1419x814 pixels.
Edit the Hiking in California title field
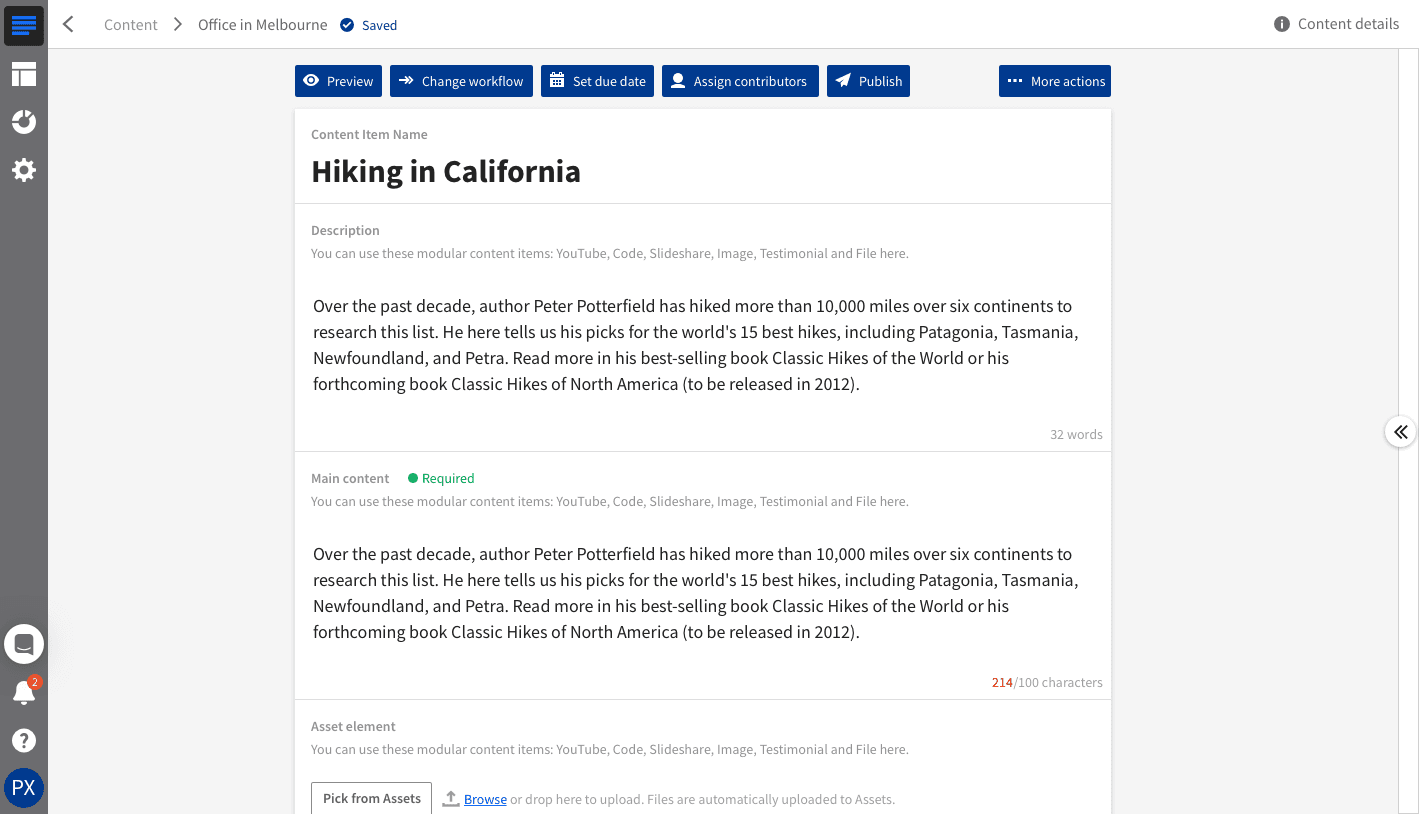[446, 172]
